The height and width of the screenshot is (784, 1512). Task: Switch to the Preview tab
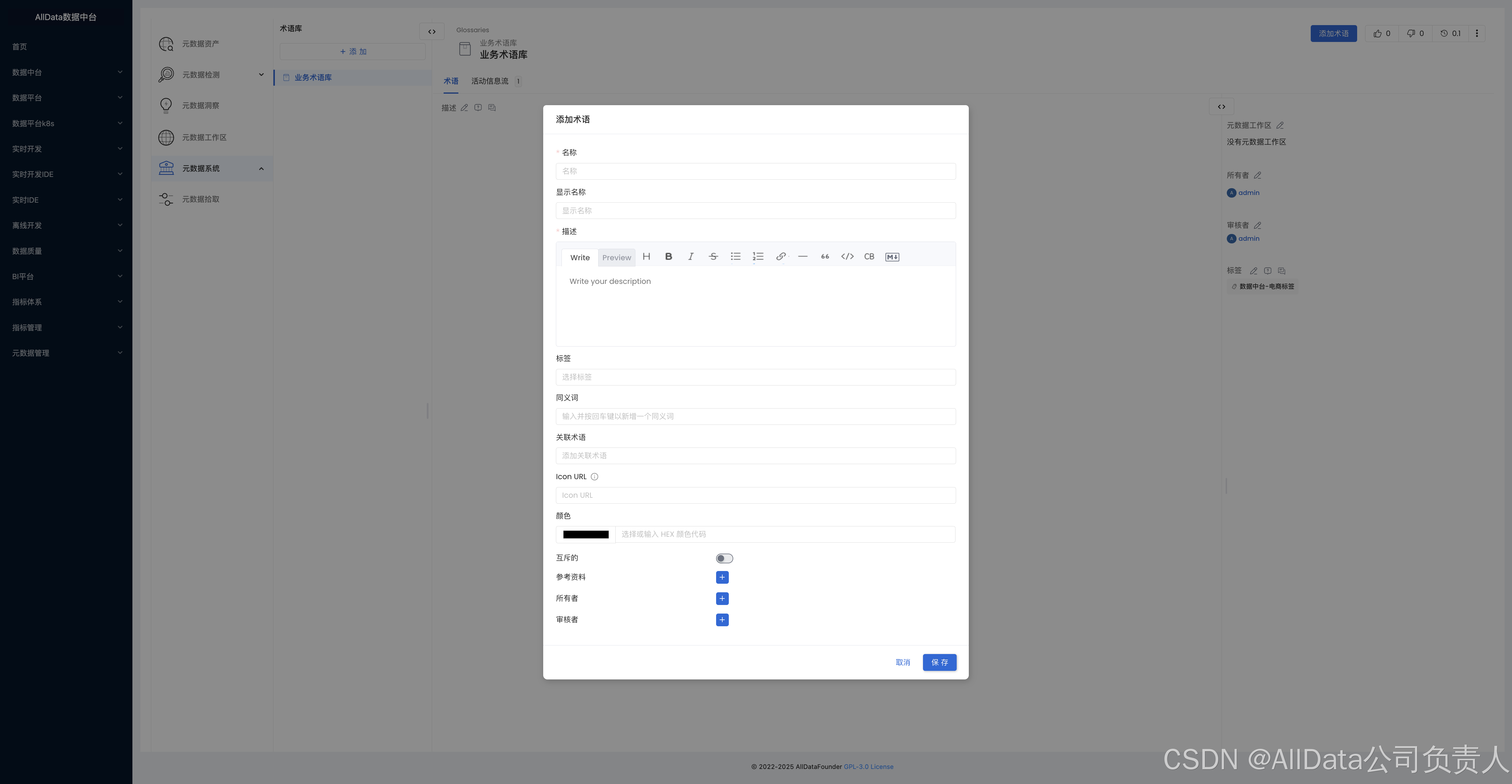pos(616,258)
